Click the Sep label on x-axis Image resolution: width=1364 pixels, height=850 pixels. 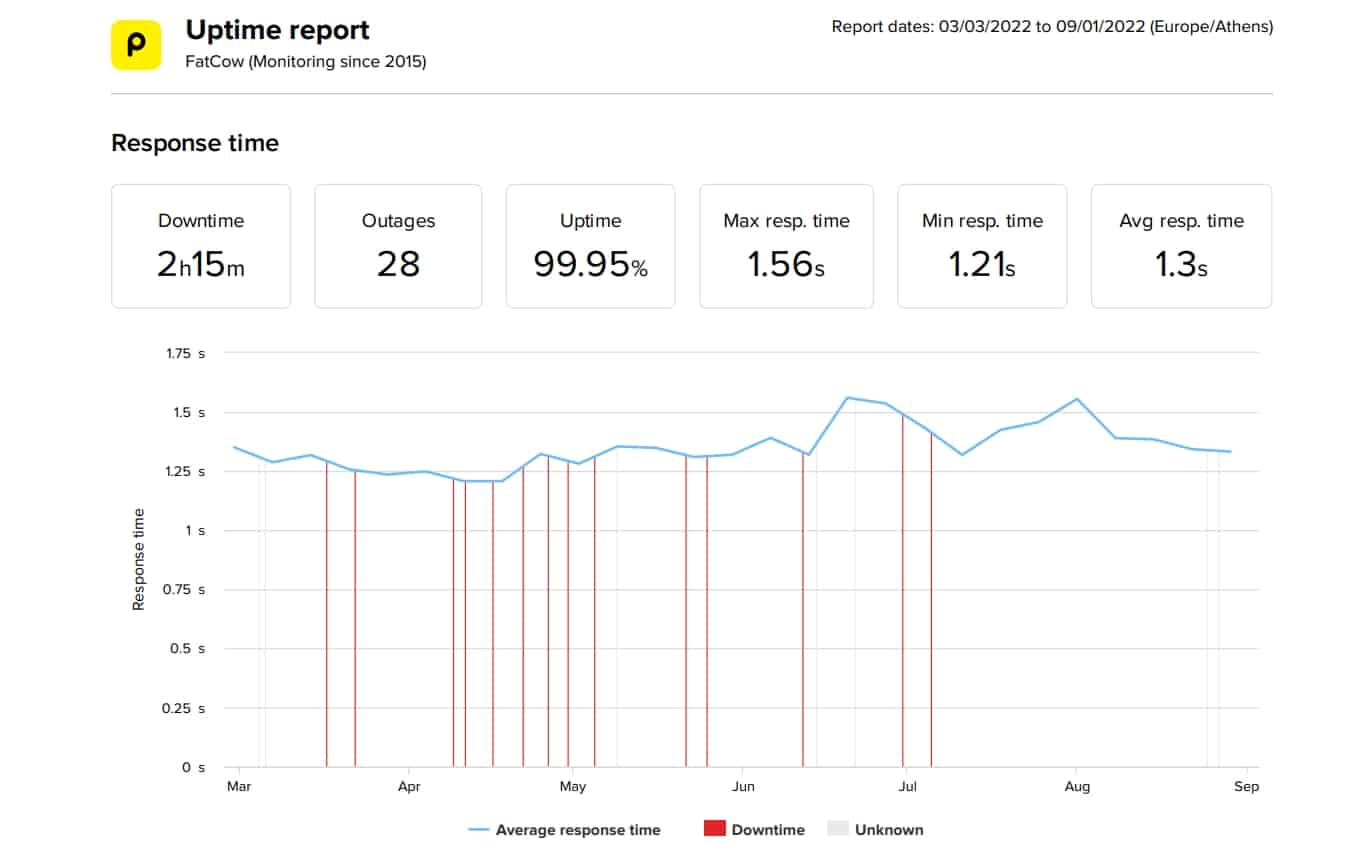coord(1246,787)
